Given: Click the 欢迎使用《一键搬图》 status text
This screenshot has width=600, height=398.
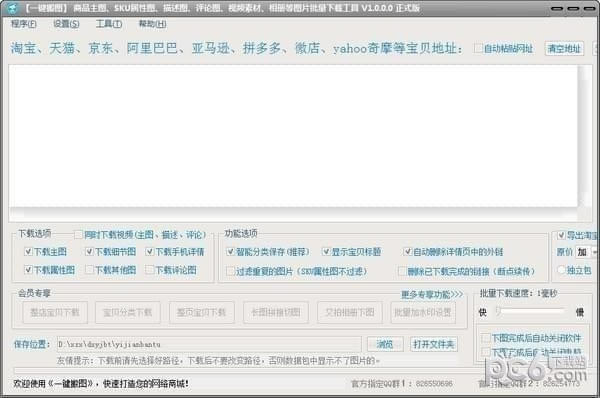Looking at the screenshot, I should pos(101,383).
